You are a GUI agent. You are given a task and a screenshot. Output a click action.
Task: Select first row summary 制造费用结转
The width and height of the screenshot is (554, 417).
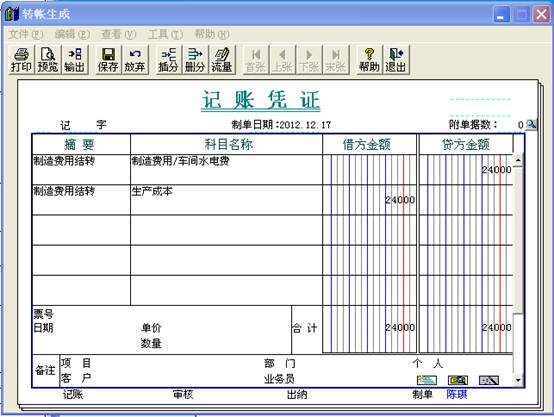click(81, 169)
